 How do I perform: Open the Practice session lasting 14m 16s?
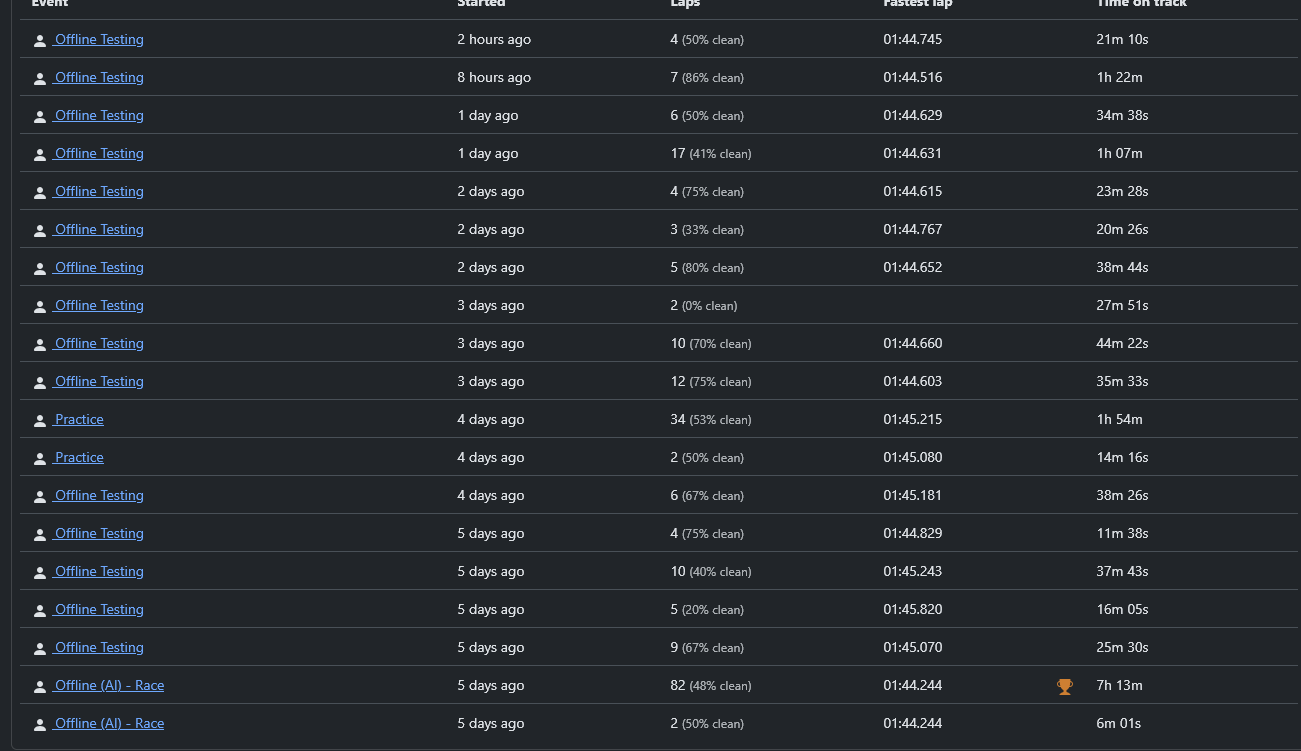coord(78,457)
